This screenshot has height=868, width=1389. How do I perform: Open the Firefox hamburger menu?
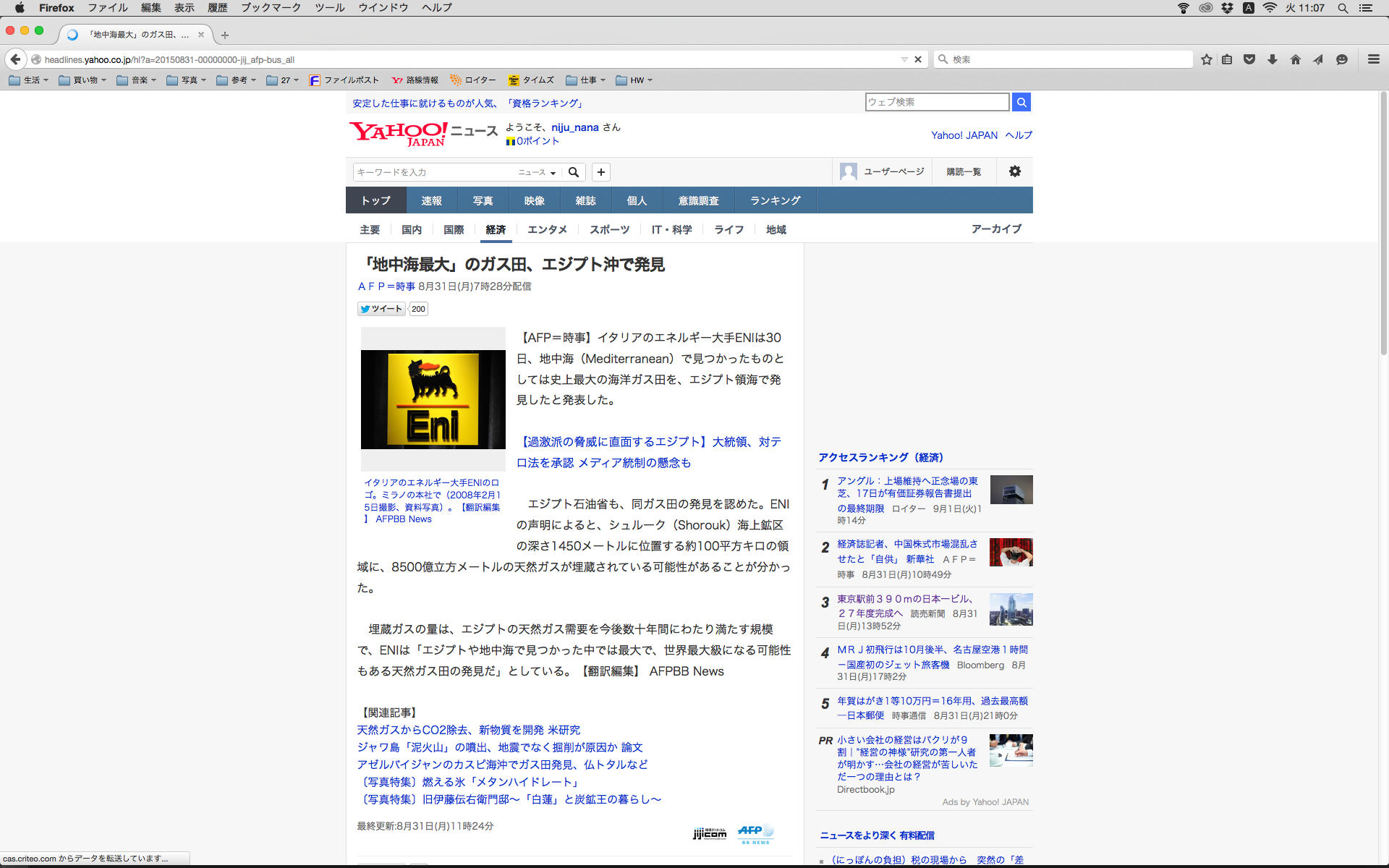point(1373,59)
